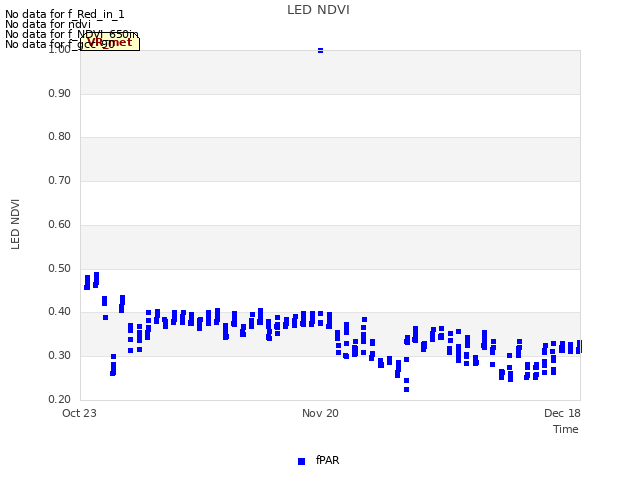Click the fPAR legend label
Viewport: 640px width, 480px height.
327,460
